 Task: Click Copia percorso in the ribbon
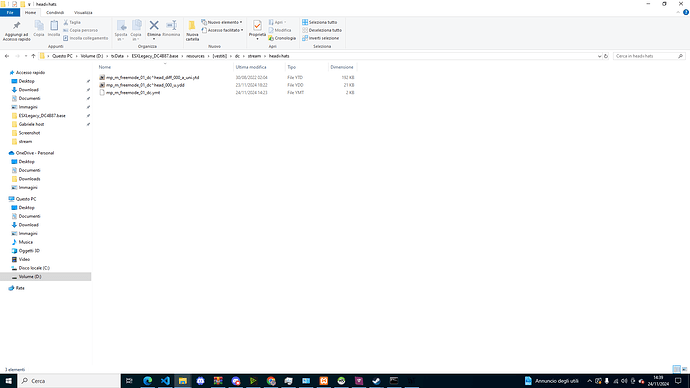point(81,30)
